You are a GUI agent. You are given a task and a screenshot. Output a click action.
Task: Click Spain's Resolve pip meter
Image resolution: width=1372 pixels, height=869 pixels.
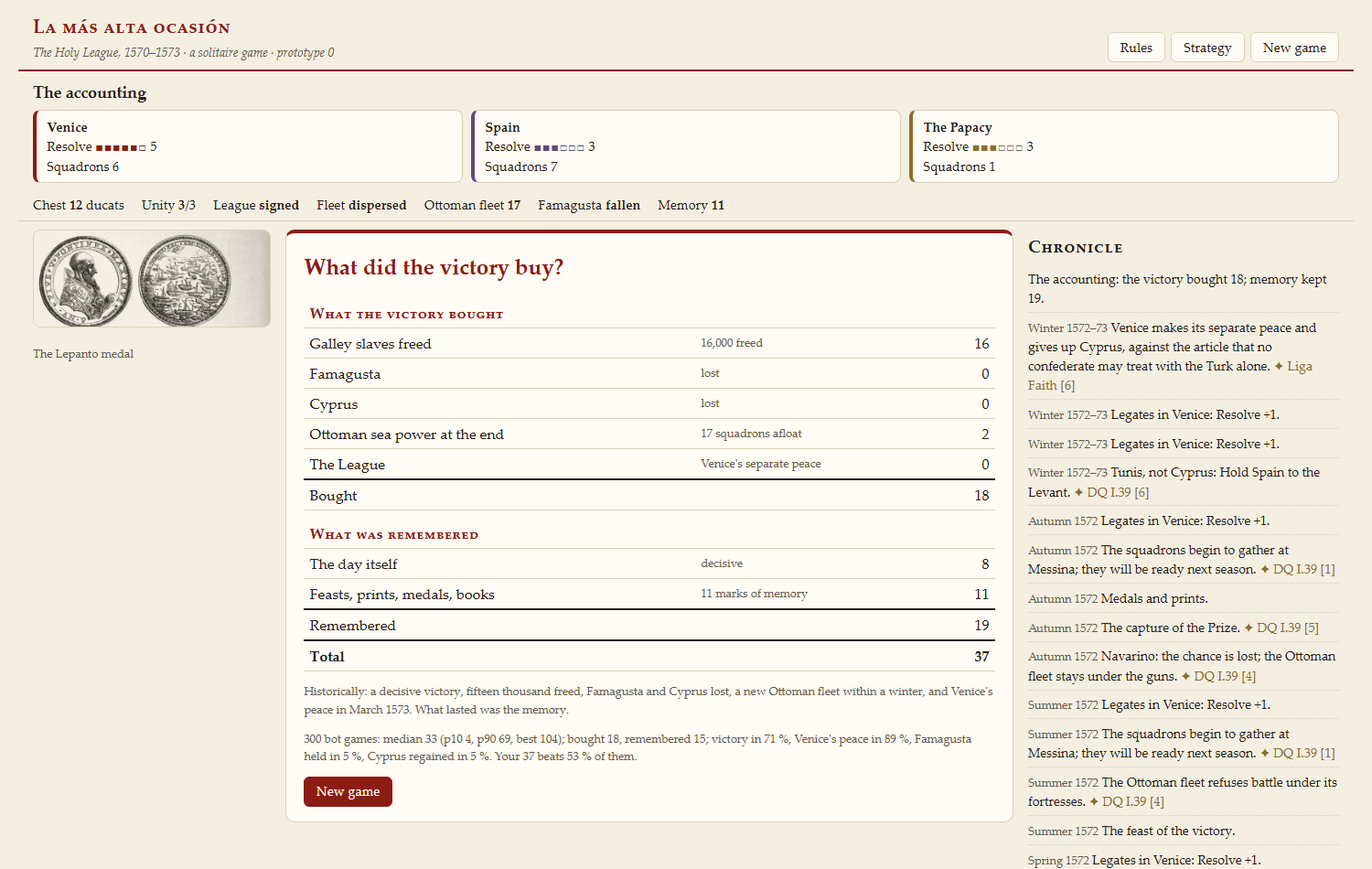pyautogui.click(x=559, y=147)
